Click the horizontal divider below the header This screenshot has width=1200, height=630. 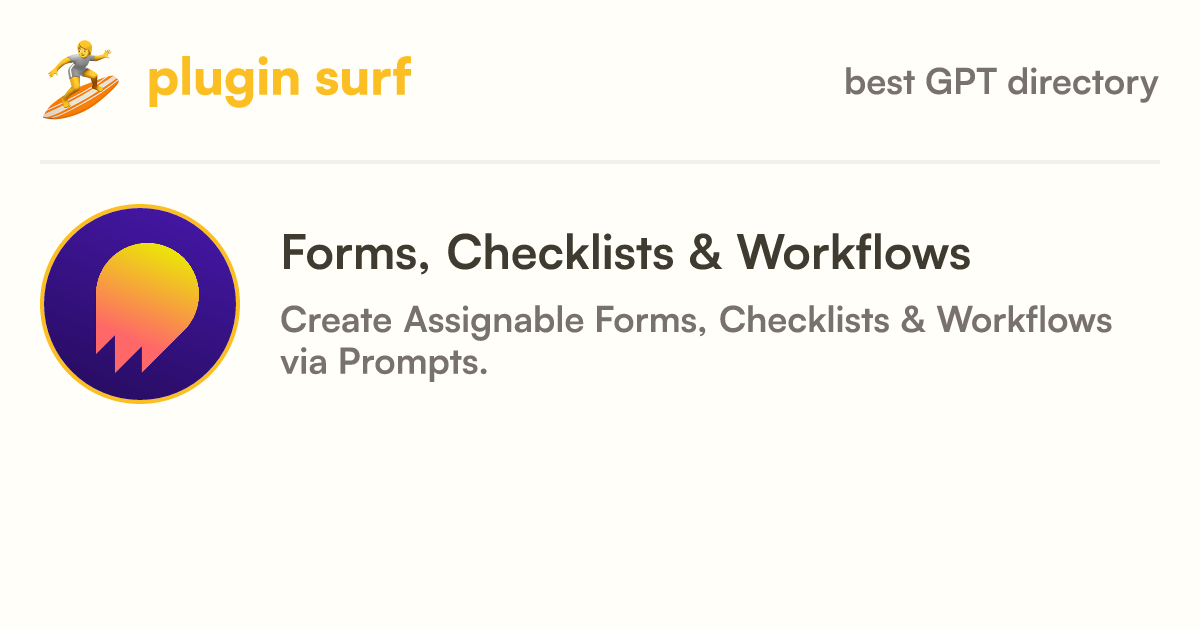click(600, 161)
